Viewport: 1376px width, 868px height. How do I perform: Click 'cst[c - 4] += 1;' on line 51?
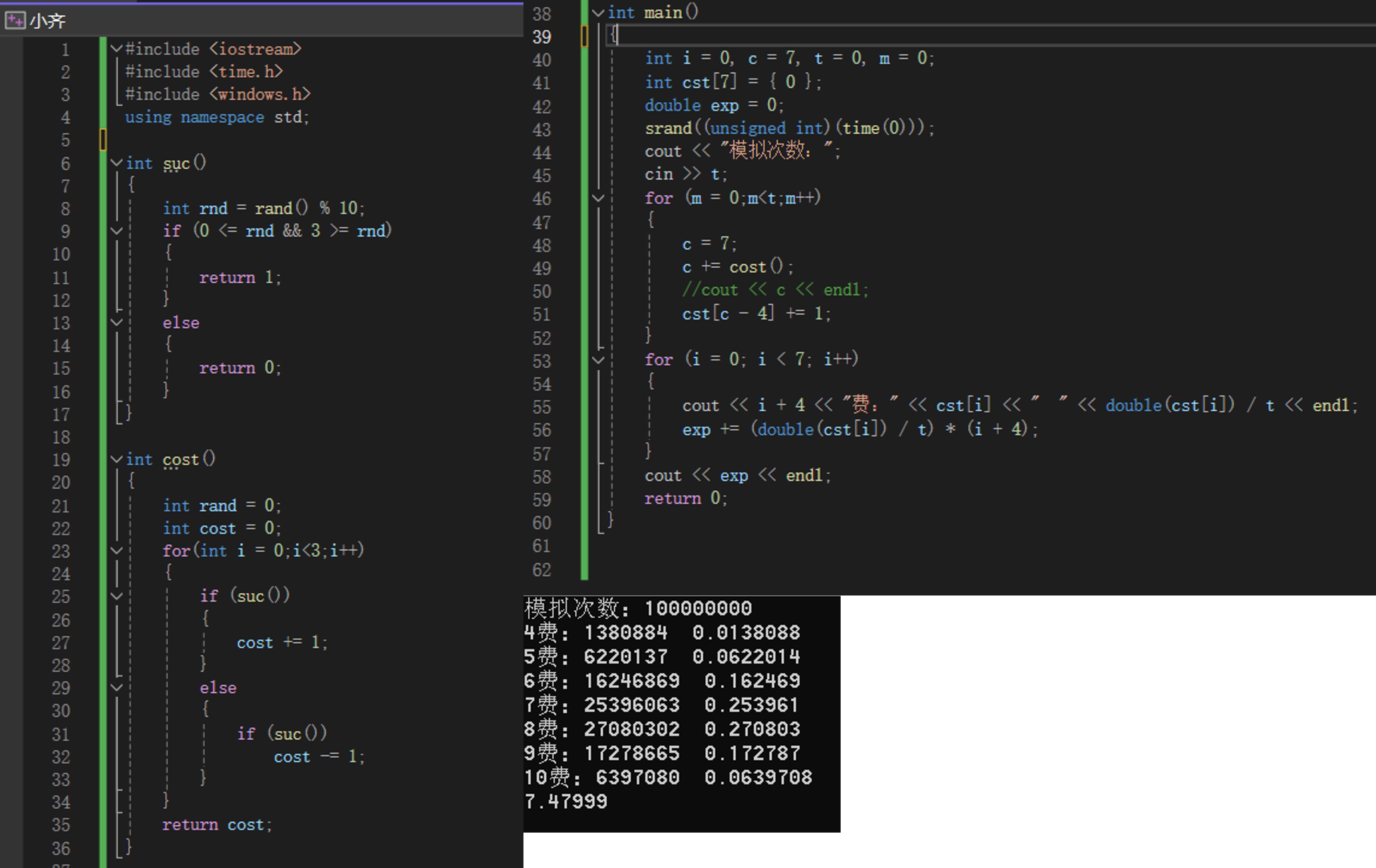click(756, 314)
